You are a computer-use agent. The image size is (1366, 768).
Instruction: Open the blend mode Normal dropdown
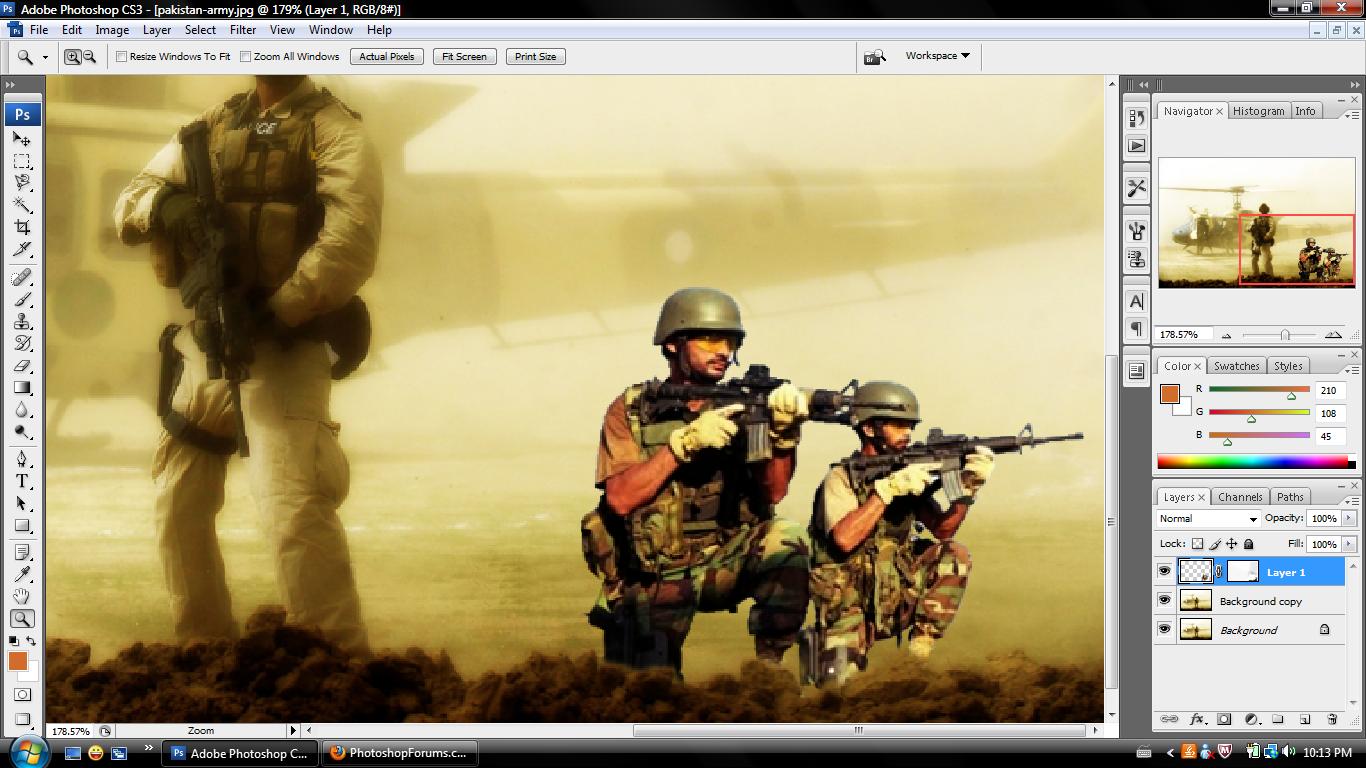coord(1208,518)
